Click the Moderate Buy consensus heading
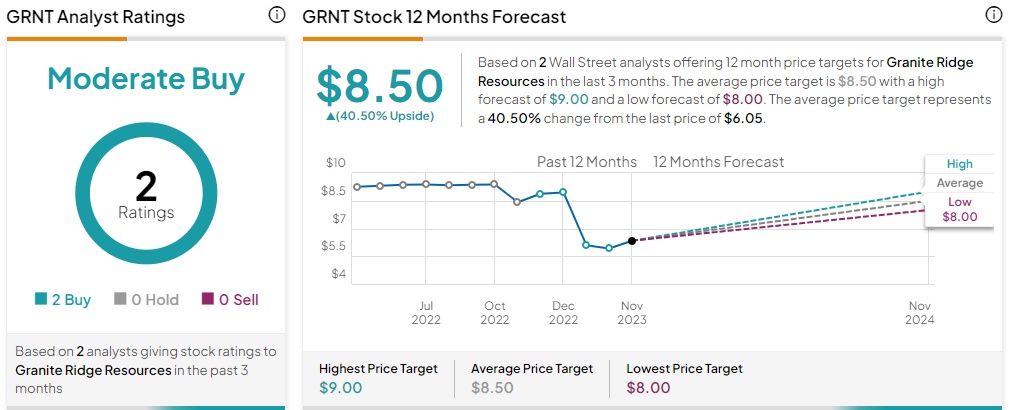 pos(146,79)
